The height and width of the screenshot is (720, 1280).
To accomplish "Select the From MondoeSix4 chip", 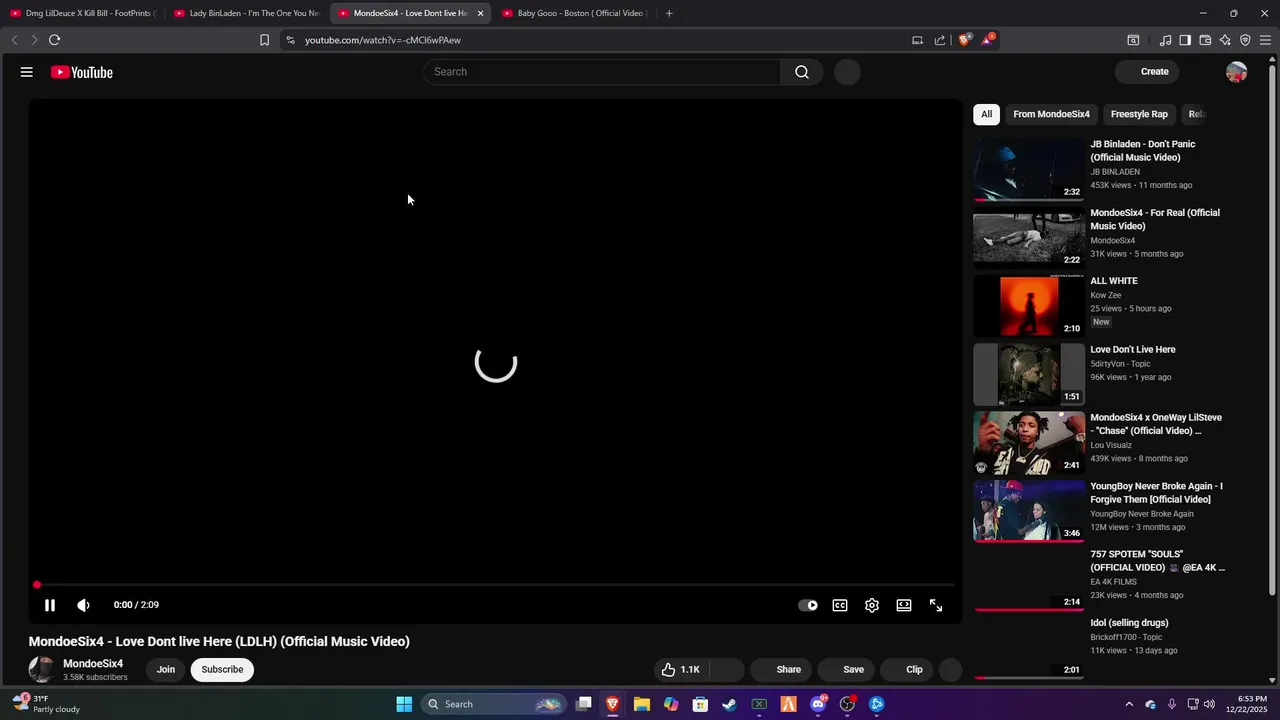I will pos(1051,114).
